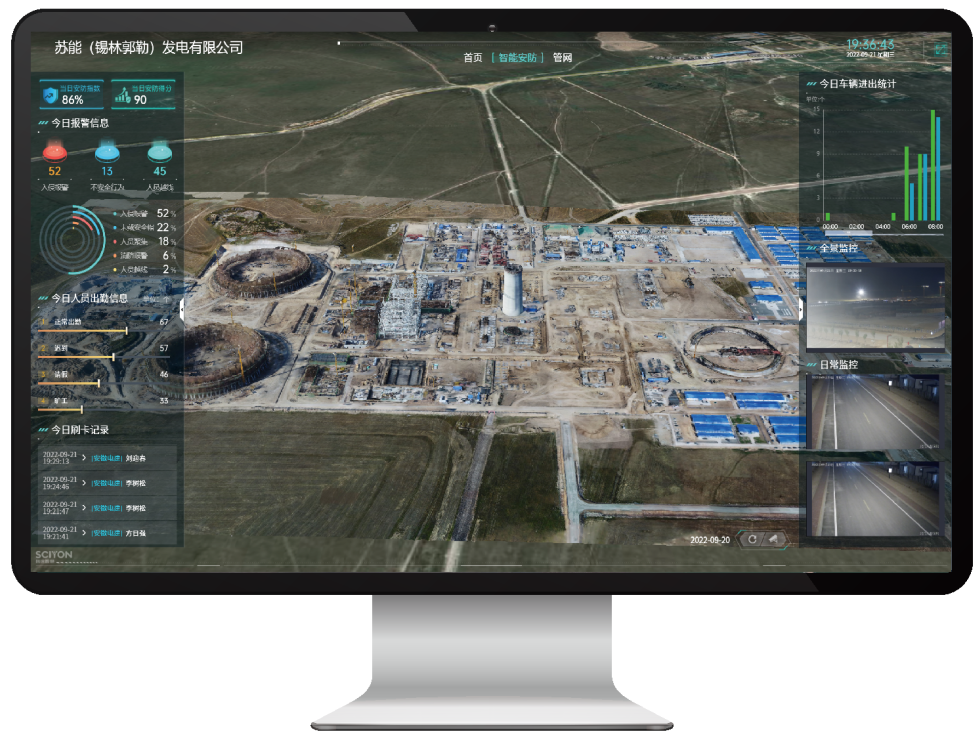The width and height of the screenshot is (979, 751).
Task: Switch to the 管网 tab
Action: (x=562, y=58)
